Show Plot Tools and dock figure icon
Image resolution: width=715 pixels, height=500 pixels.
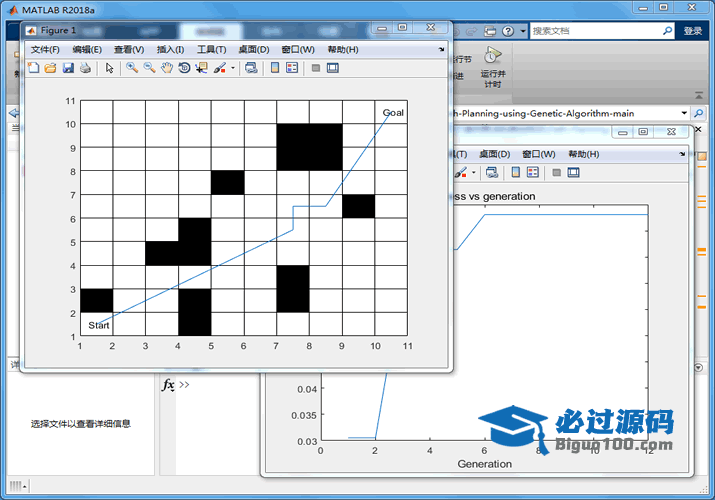[x=333, y=68]
